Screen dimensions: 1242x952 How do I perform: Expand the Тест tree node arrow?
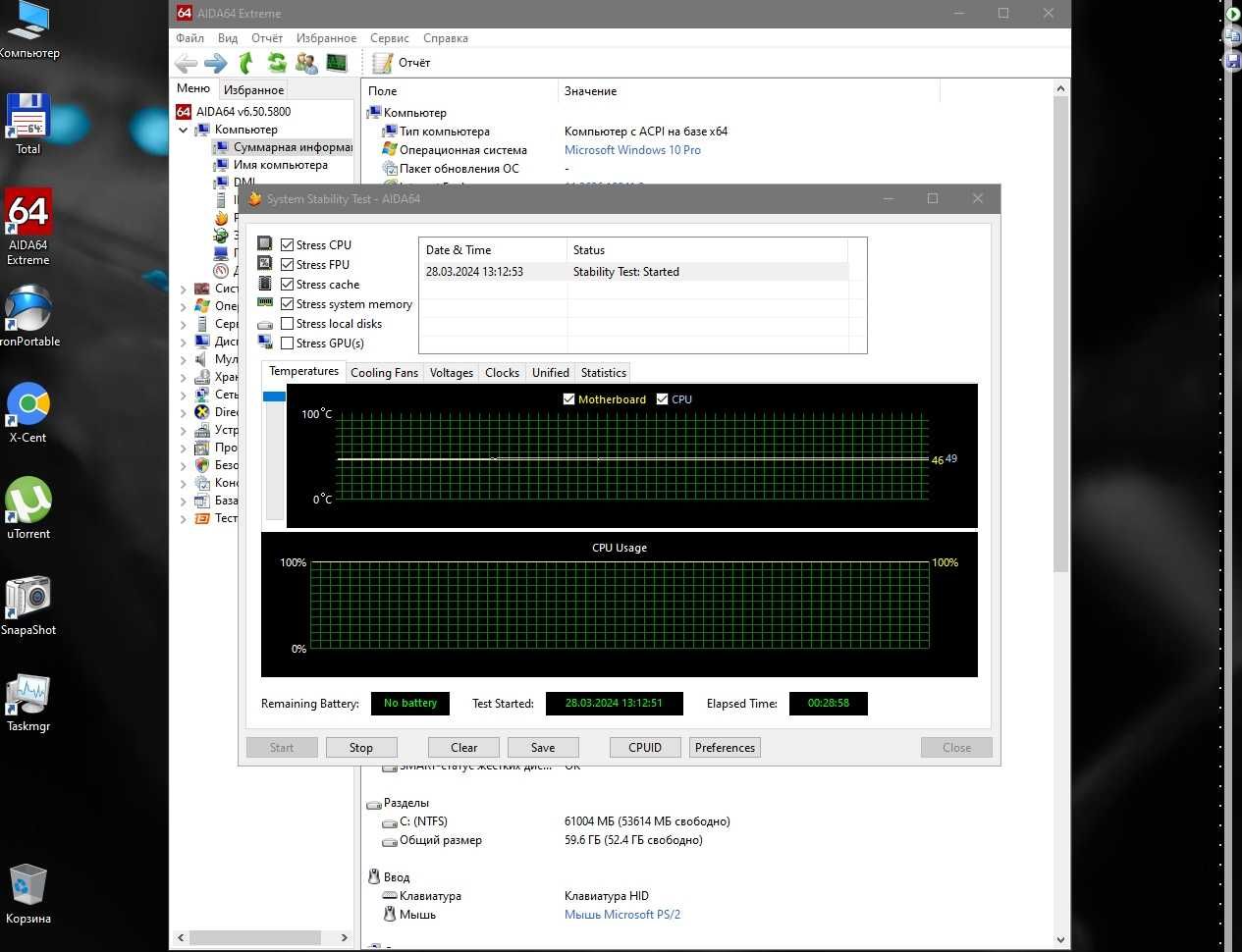coord(184,518)
